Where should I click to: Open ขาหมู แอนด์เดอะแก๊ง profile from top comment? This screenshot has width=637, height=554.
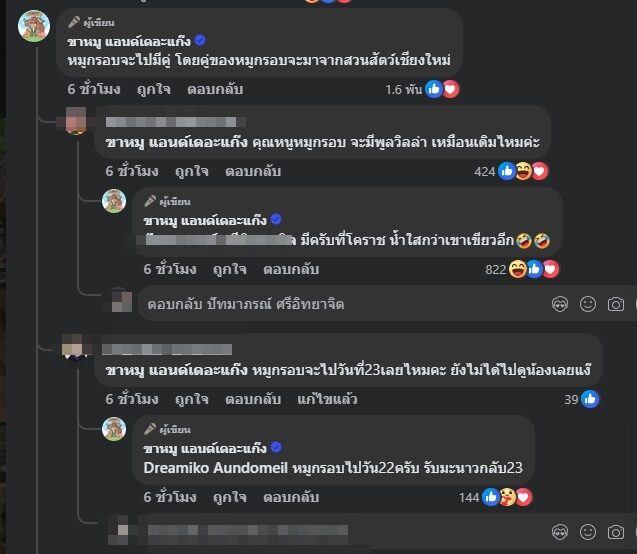click(129, 41)
